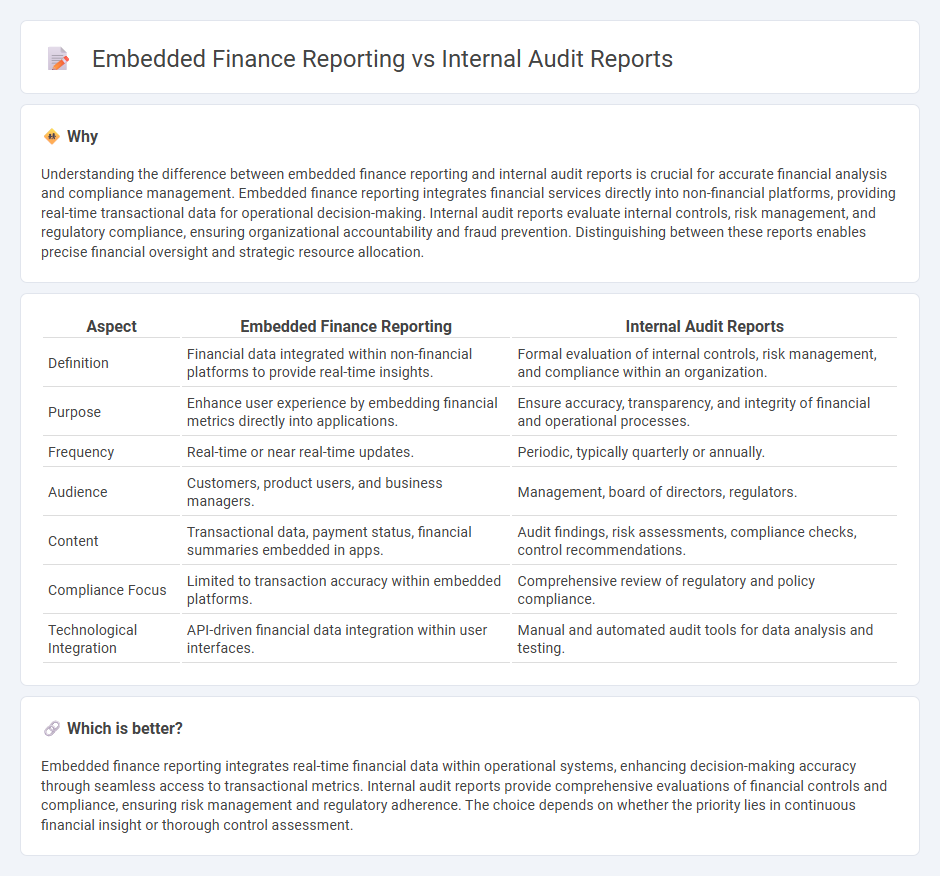
Task: Click cell 'Formal evaluation of internal controls'
Action: (704, 363)
